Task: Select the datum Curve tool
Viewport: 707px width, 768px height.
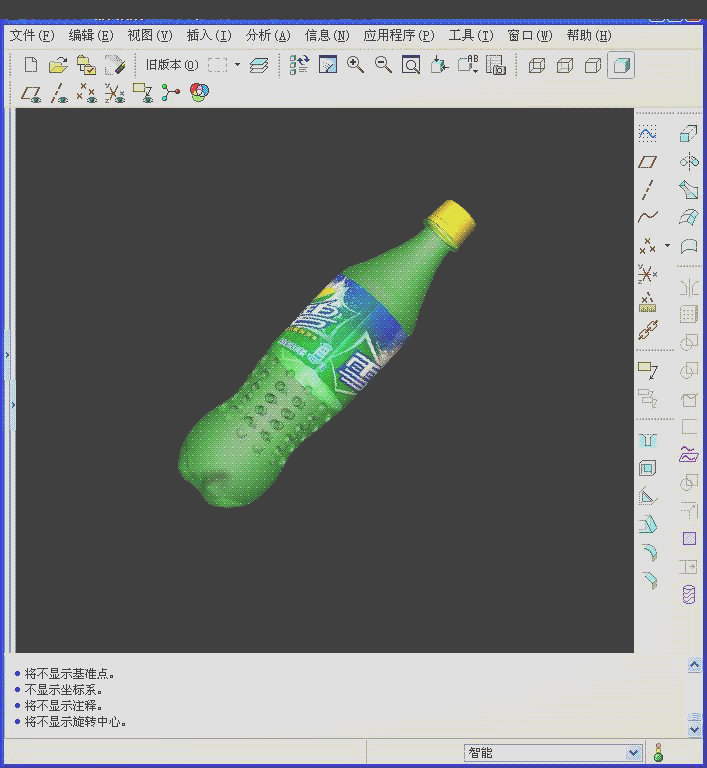Action: coord(648,216)
